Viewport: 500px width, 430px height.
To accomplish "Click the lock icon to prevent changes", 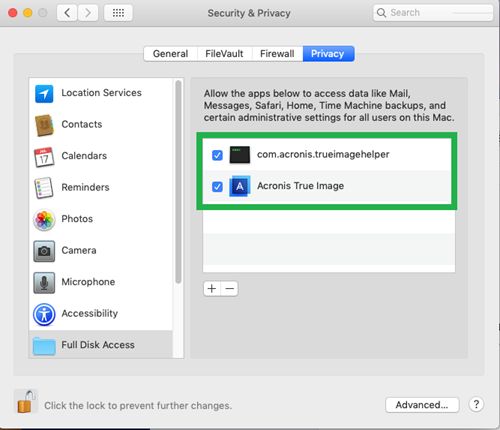I will [26, 401].
